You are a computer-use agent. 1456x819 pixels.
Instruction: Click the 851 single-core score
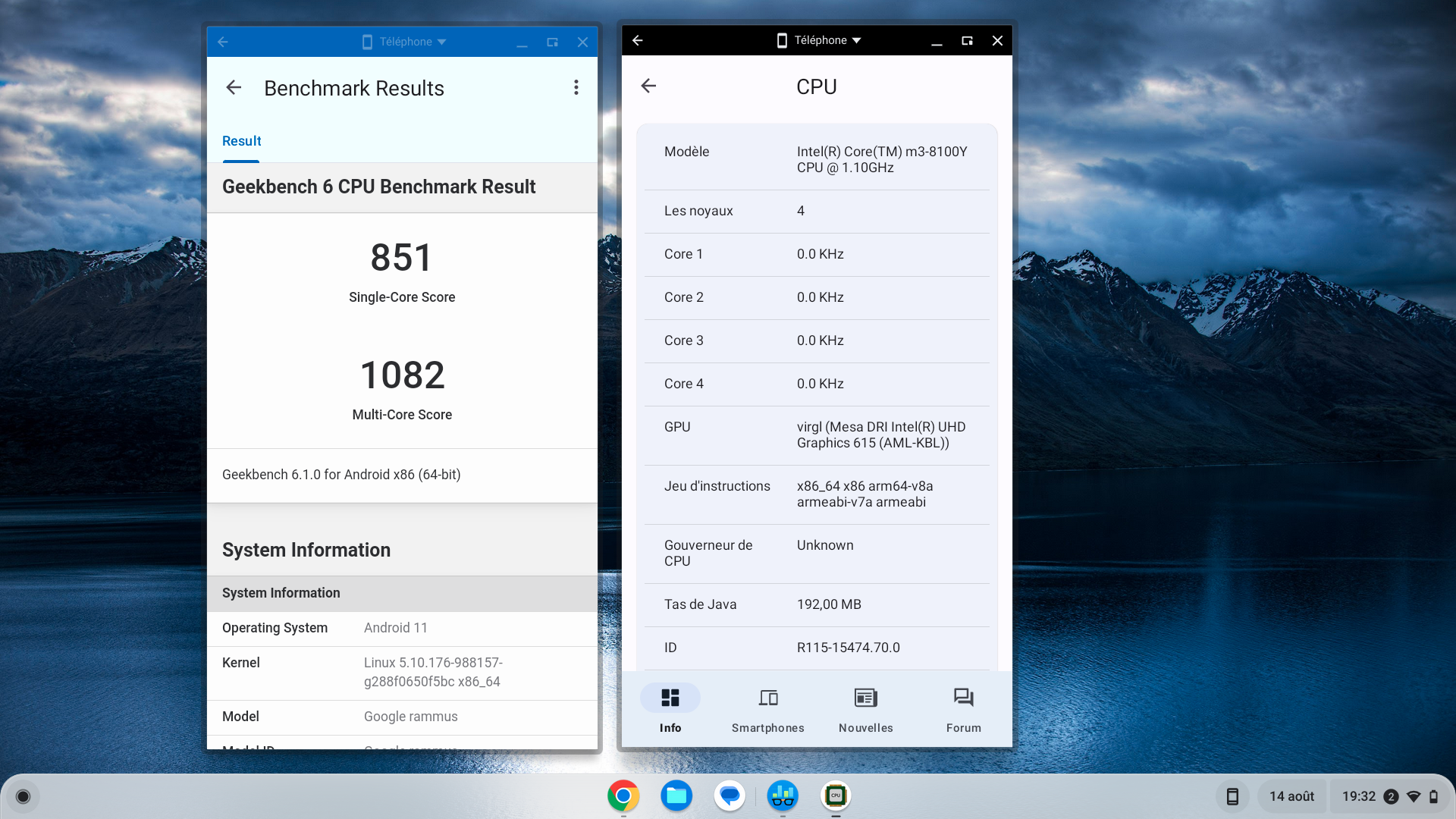pyautogui.click(x=402, y=258)
